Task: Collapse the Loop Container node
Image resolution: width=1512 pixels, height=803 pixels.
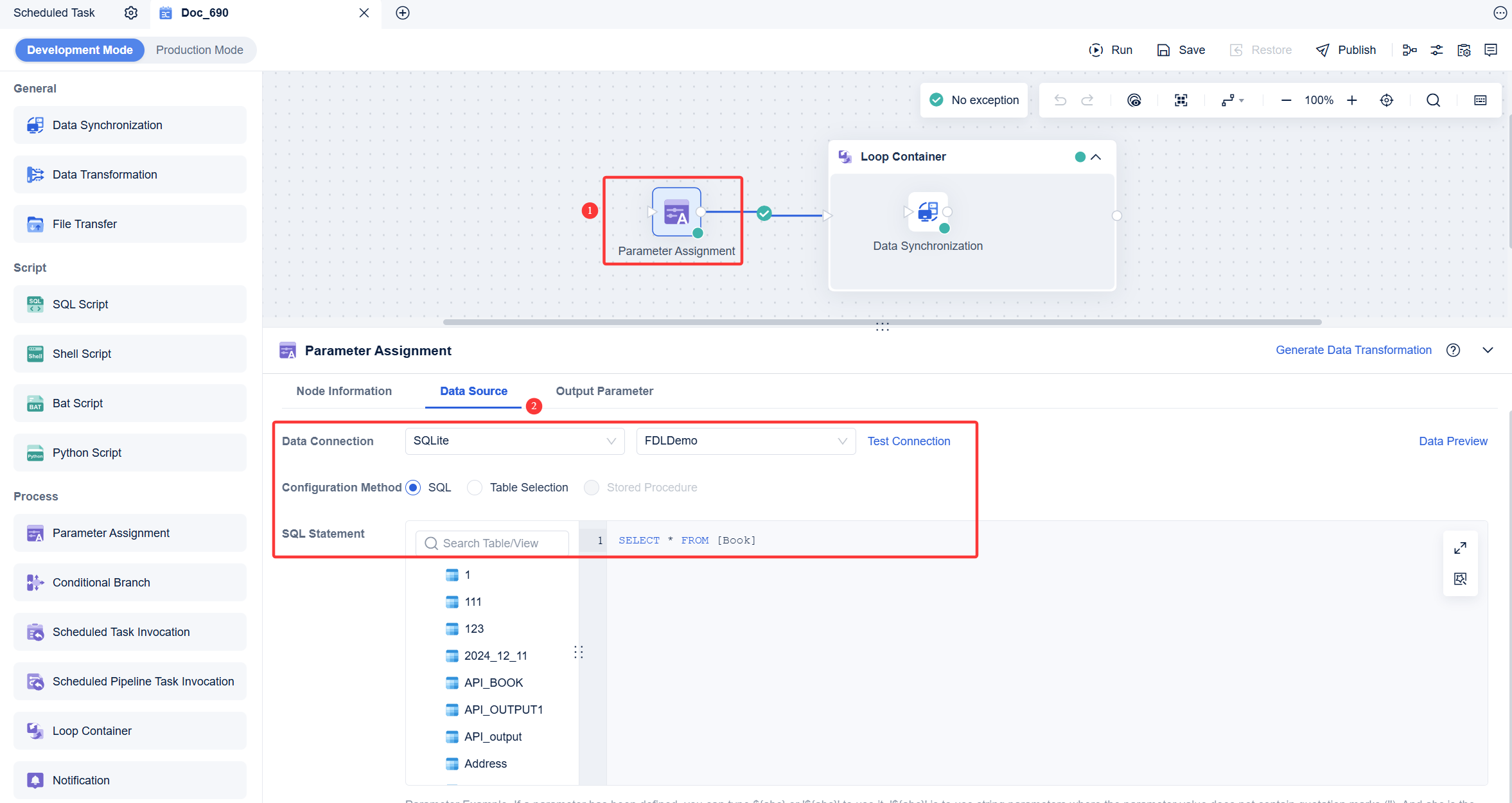Action: pos(1096,157)
